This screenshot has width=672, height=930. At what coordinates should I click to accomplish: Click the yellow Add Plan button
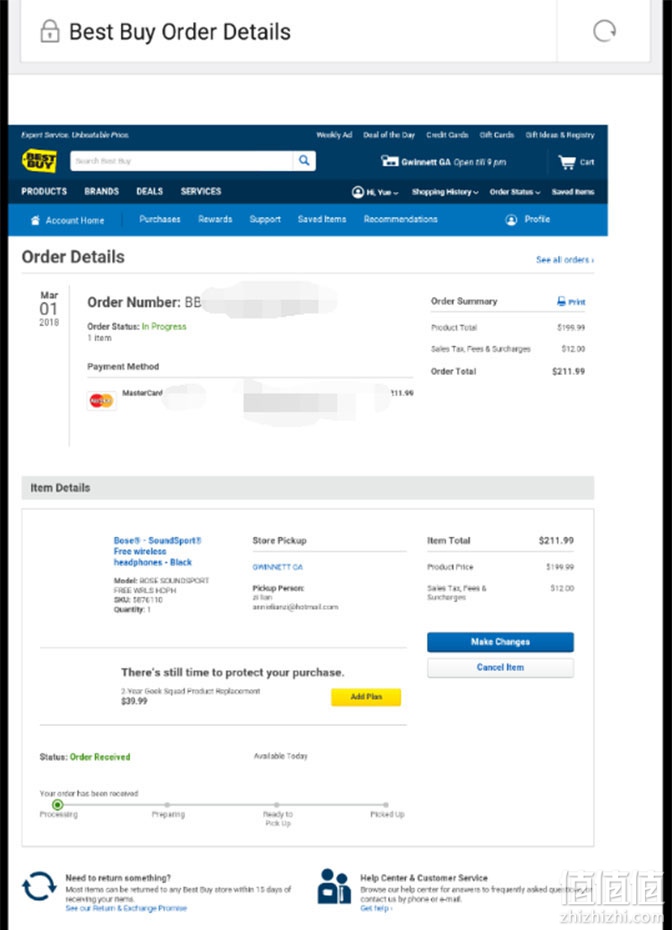366,696
